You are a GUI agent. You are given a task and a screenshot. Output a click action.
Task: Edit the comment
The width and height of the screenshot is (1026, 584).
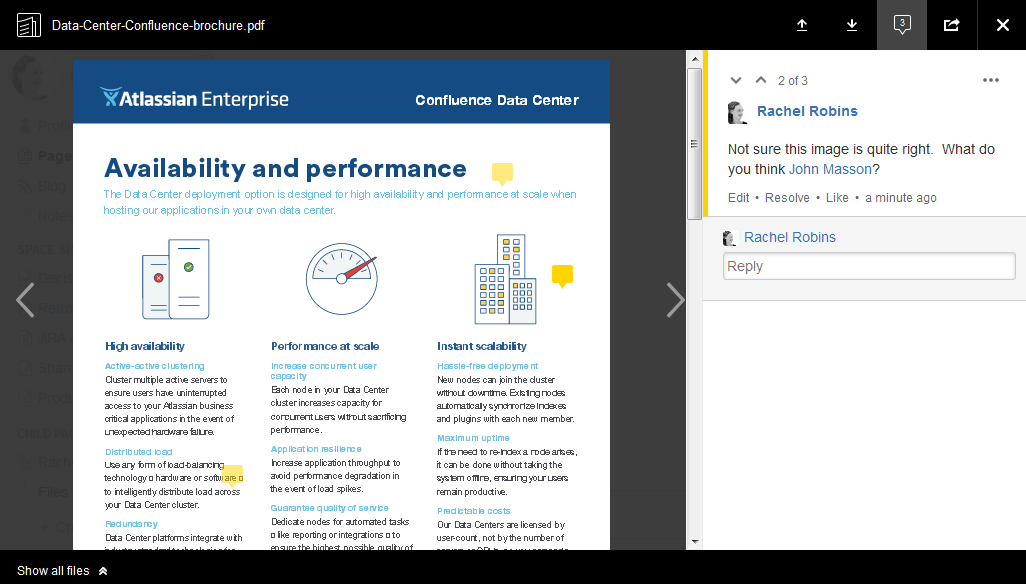click(738, 198)
